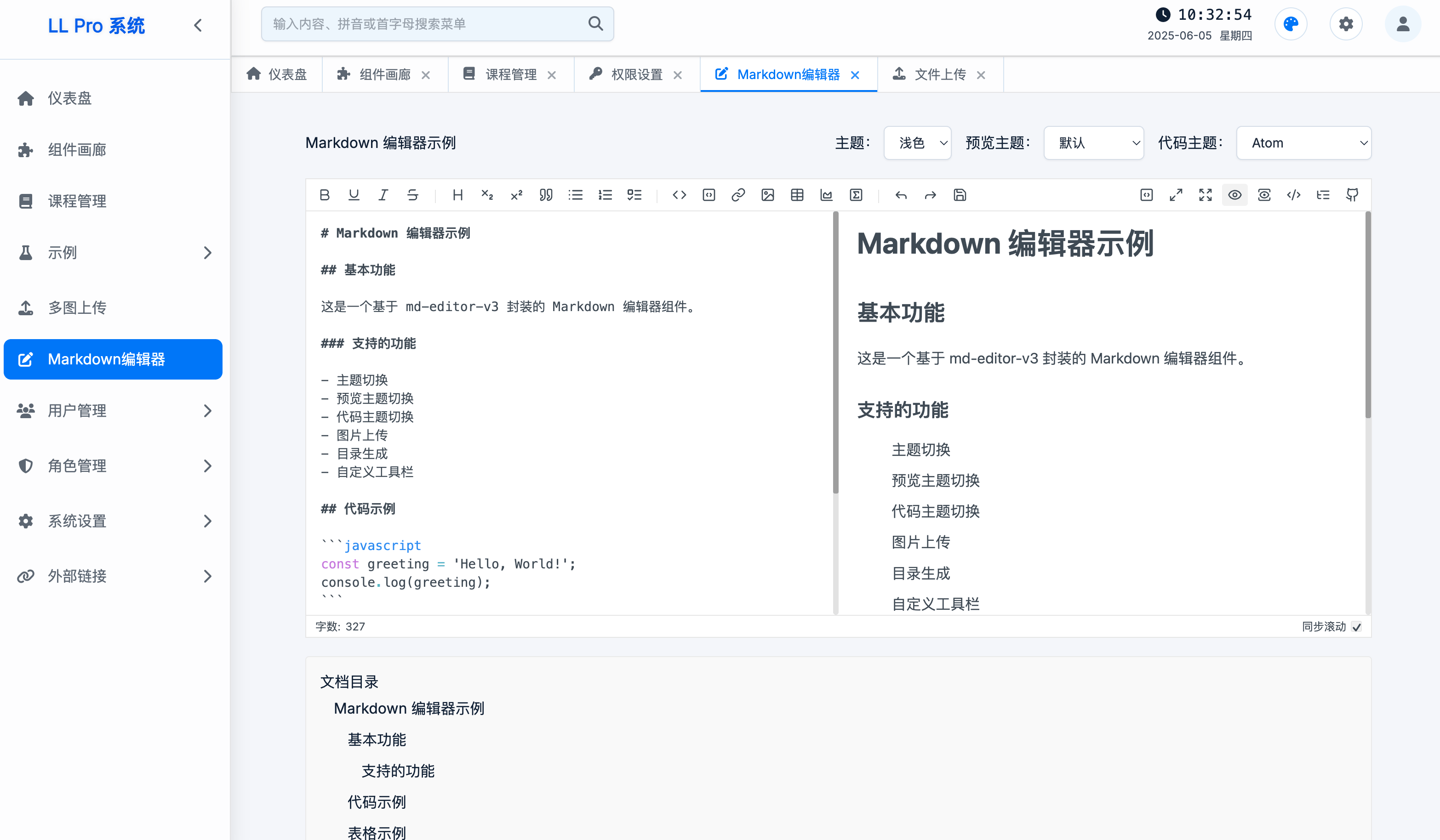This screenshot has height=840, width=1440.
Task: Open 仪表盘 from the sidebar
Action: click(x=113, y=98)
